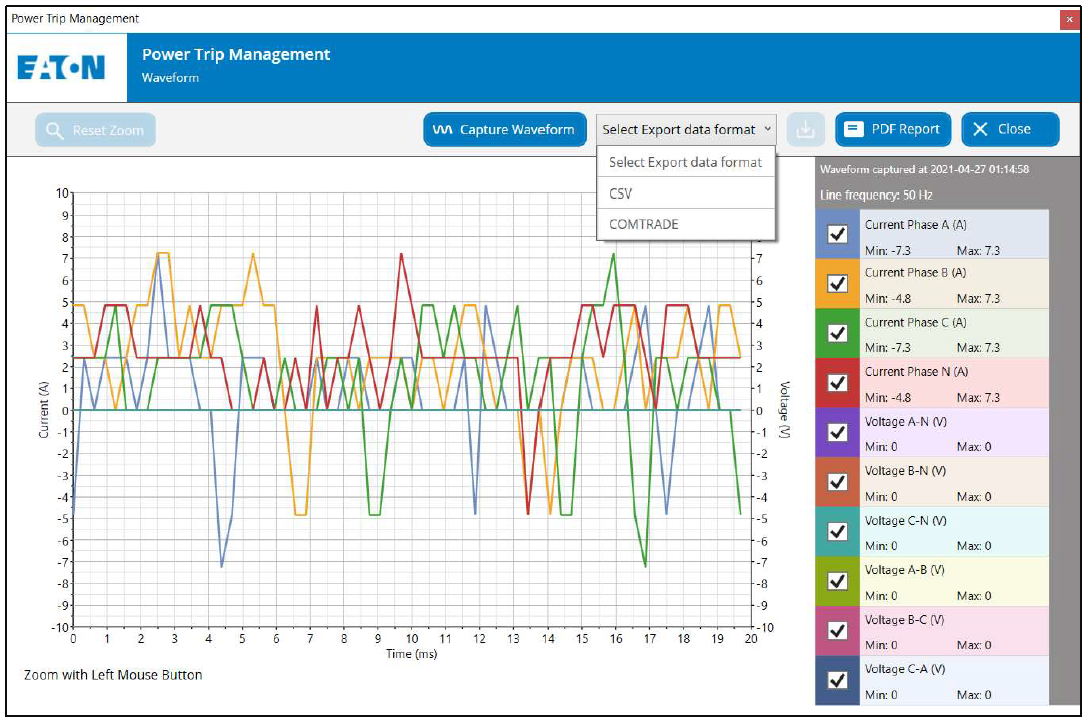Click the Current Phase A label
This screenshot has width=1086, height=720.
pyautogui.click(x=916, y=224)
